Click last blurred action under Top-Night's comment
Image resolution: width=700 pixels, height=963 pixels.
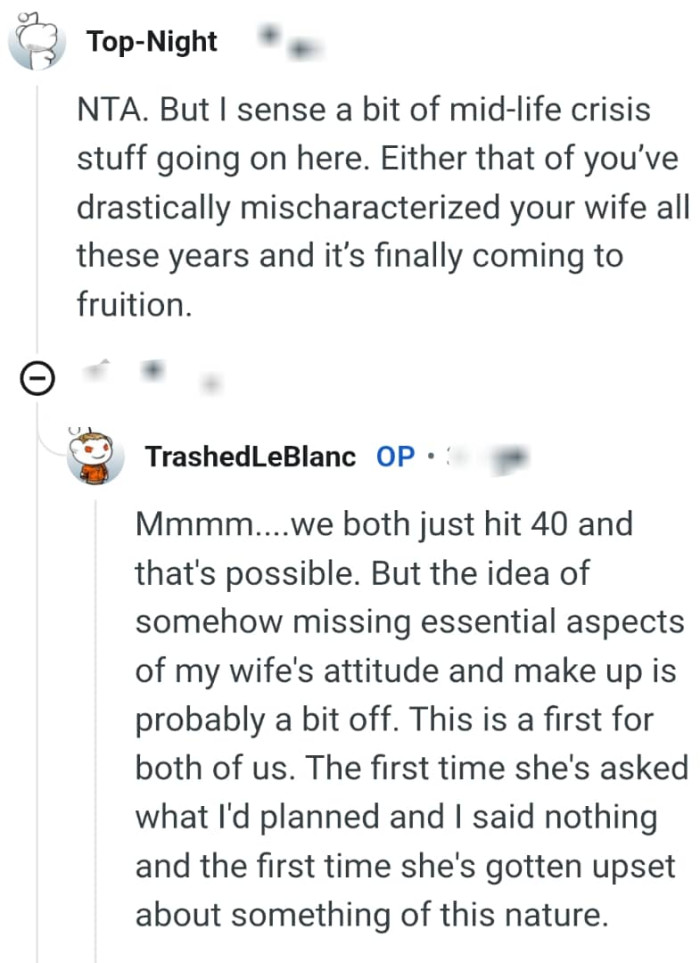pos(208,381)
